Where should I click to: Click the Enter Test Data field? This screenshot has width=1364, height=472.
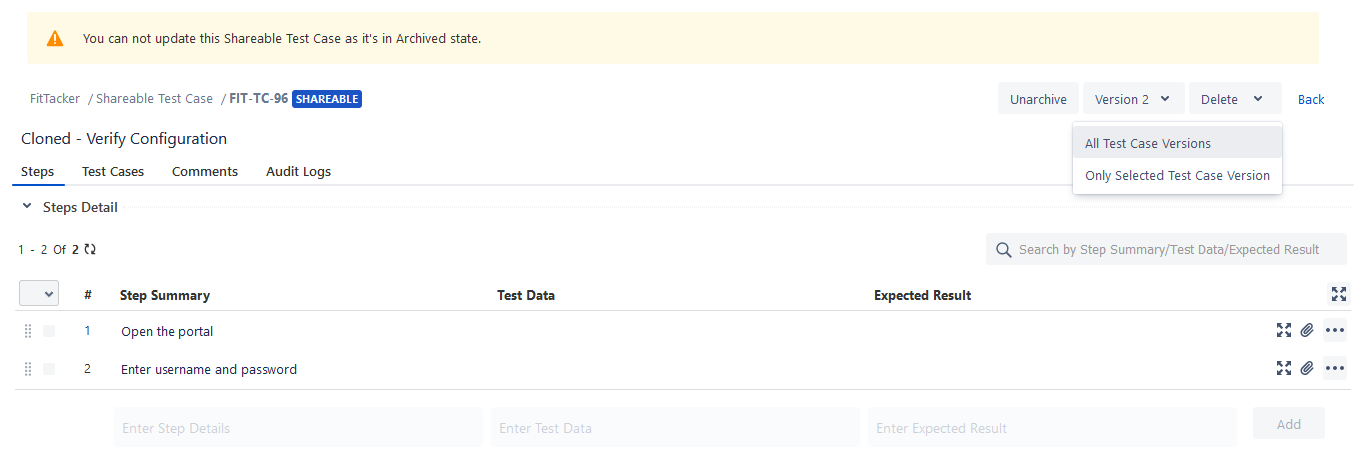(675, 427)
